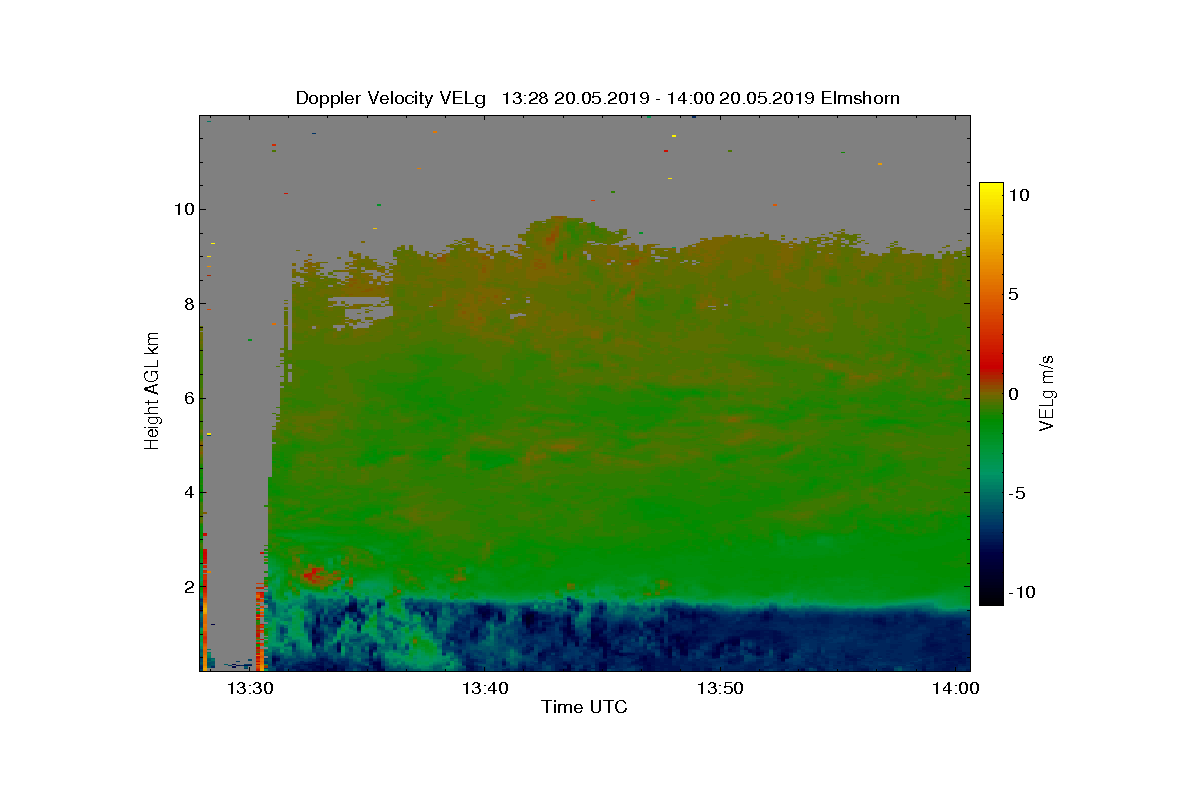Click the colorbar value label 5

point(1013,294)
